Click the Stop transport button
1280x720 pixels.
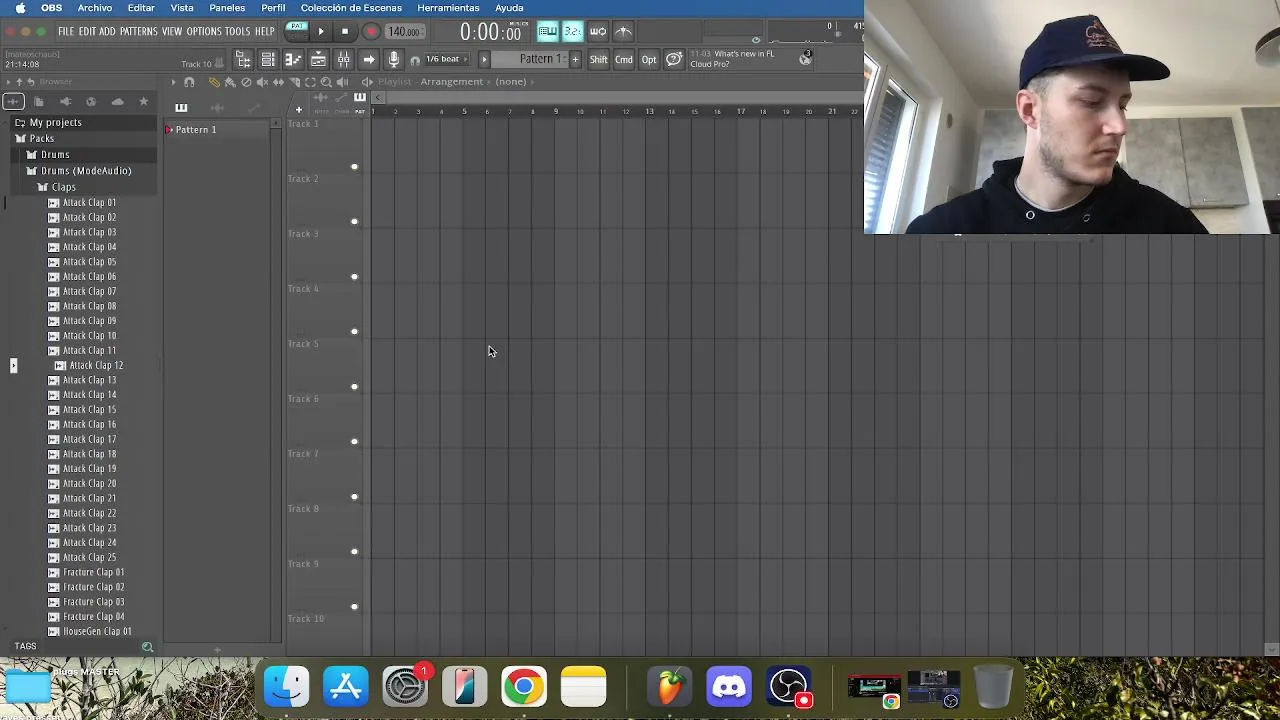pyautogui.click(x=345, y=32)
